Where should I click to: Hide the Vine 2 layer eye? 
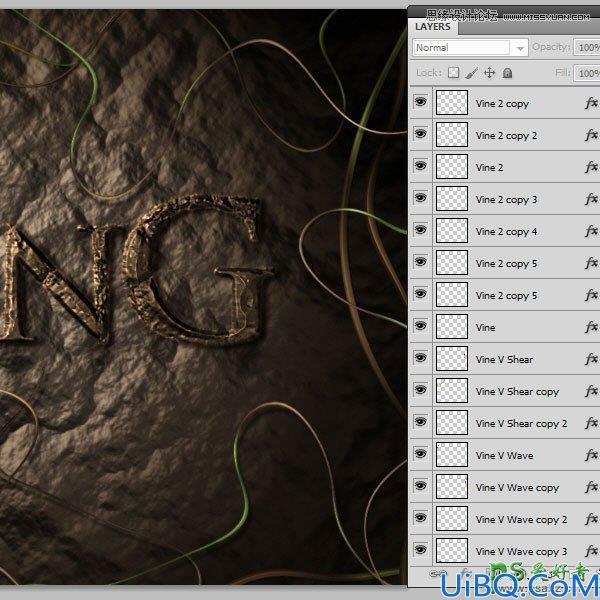tap(421, 166)
